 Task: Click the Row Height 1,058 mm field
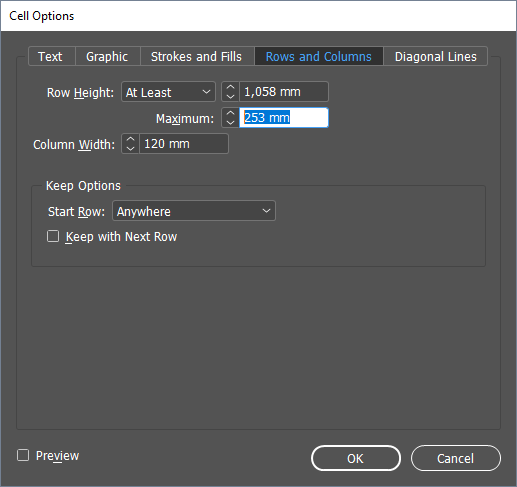[x=284, y=92]
